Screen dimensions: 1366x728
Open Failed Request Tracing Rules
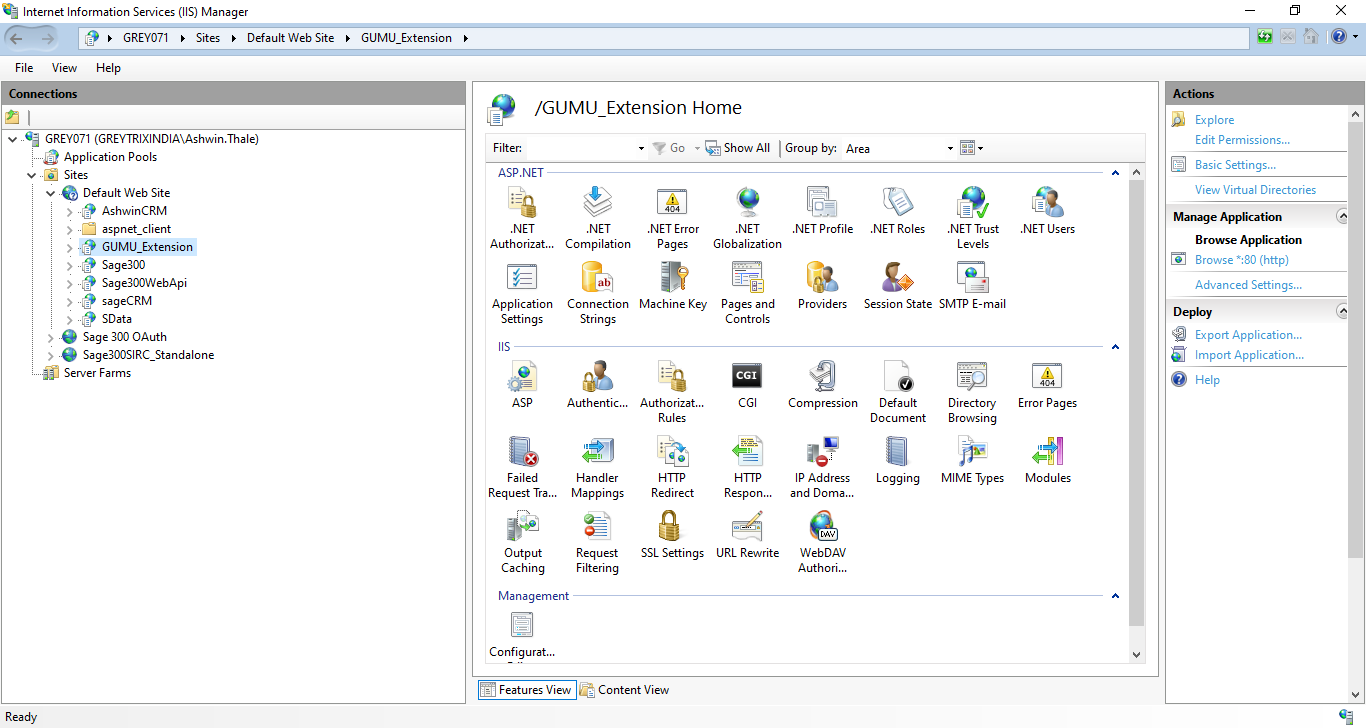coord(522,467)
